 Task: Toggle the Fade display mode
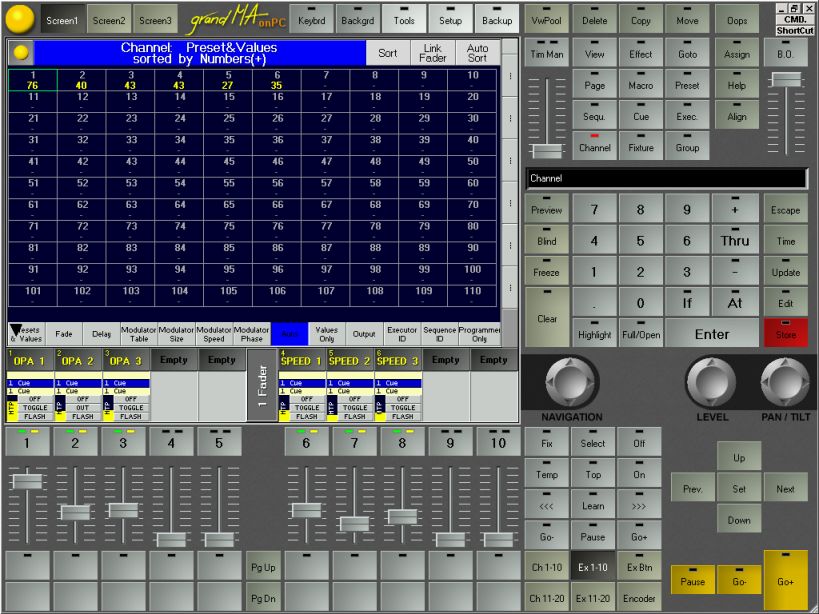pos(64,334)
